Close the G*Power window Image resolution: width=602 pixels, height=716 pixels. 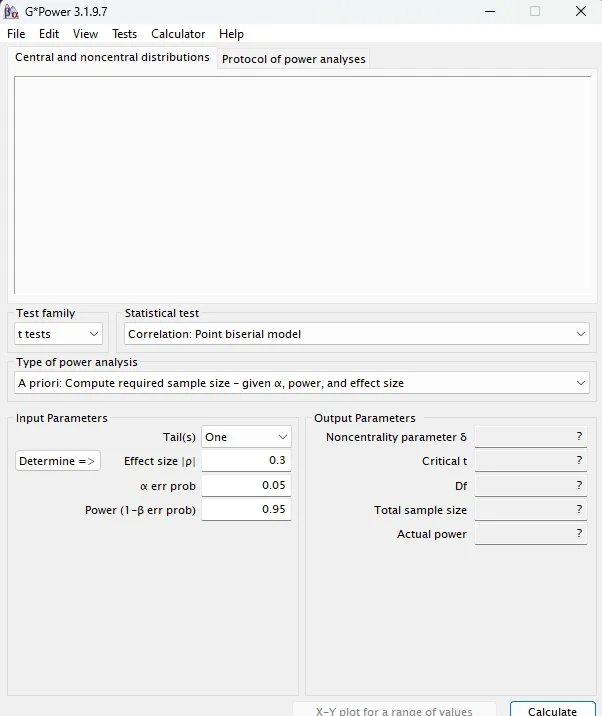point(581,11)
